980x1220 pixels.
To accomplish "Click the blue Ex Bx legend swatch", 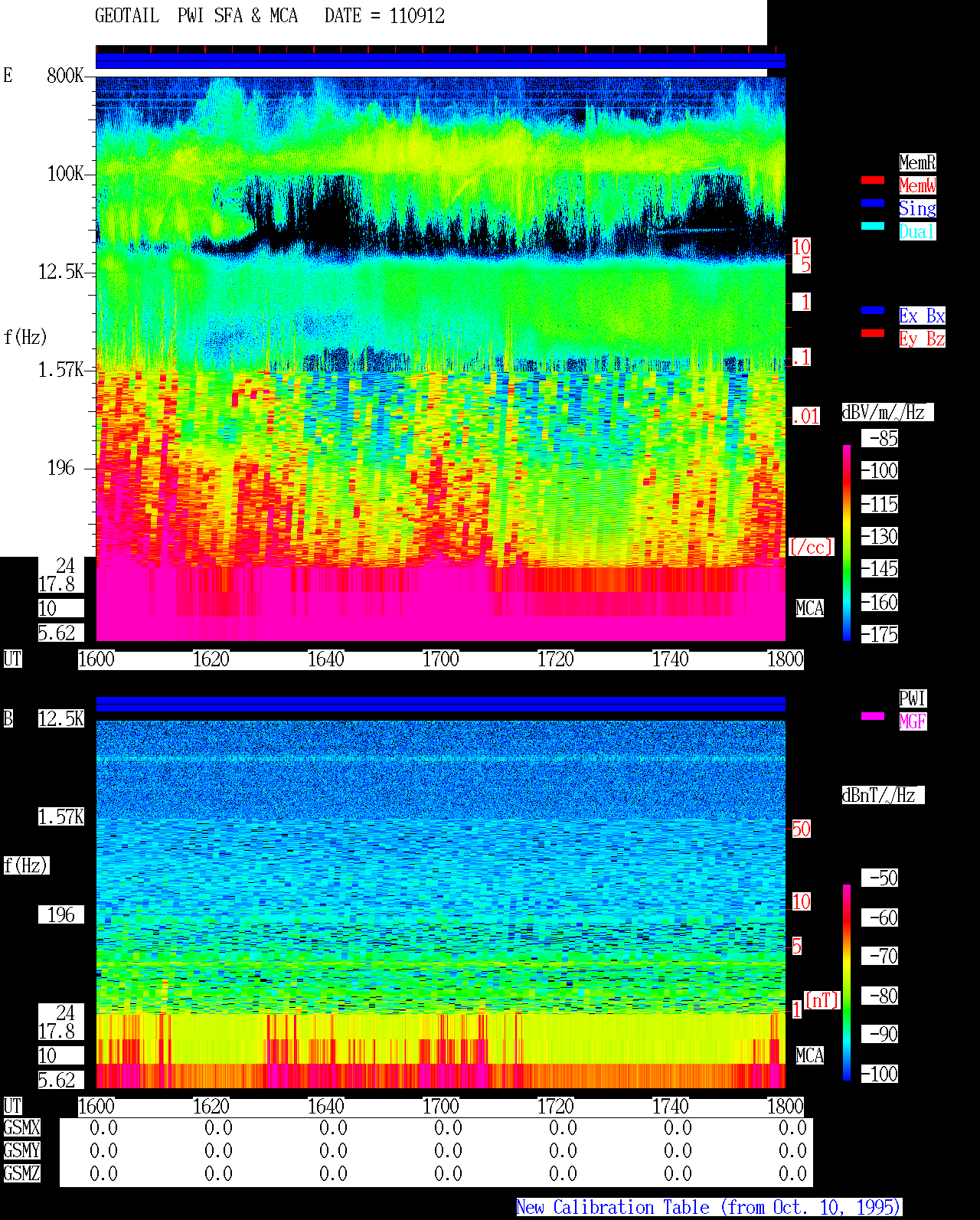I will (x=873, y=310).
